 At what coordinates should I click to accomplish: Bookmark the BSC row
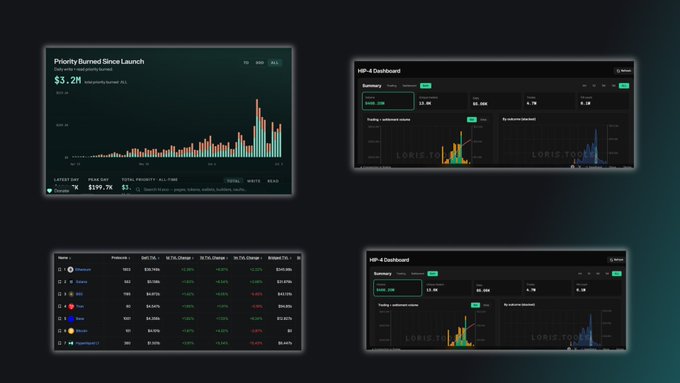[59, 294]
